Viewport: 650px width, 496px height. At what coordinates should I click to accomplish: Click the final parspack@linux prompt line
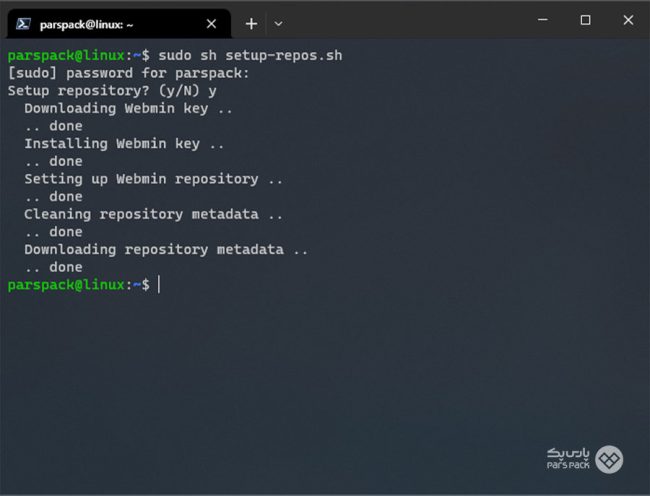[x=84, y=285]
